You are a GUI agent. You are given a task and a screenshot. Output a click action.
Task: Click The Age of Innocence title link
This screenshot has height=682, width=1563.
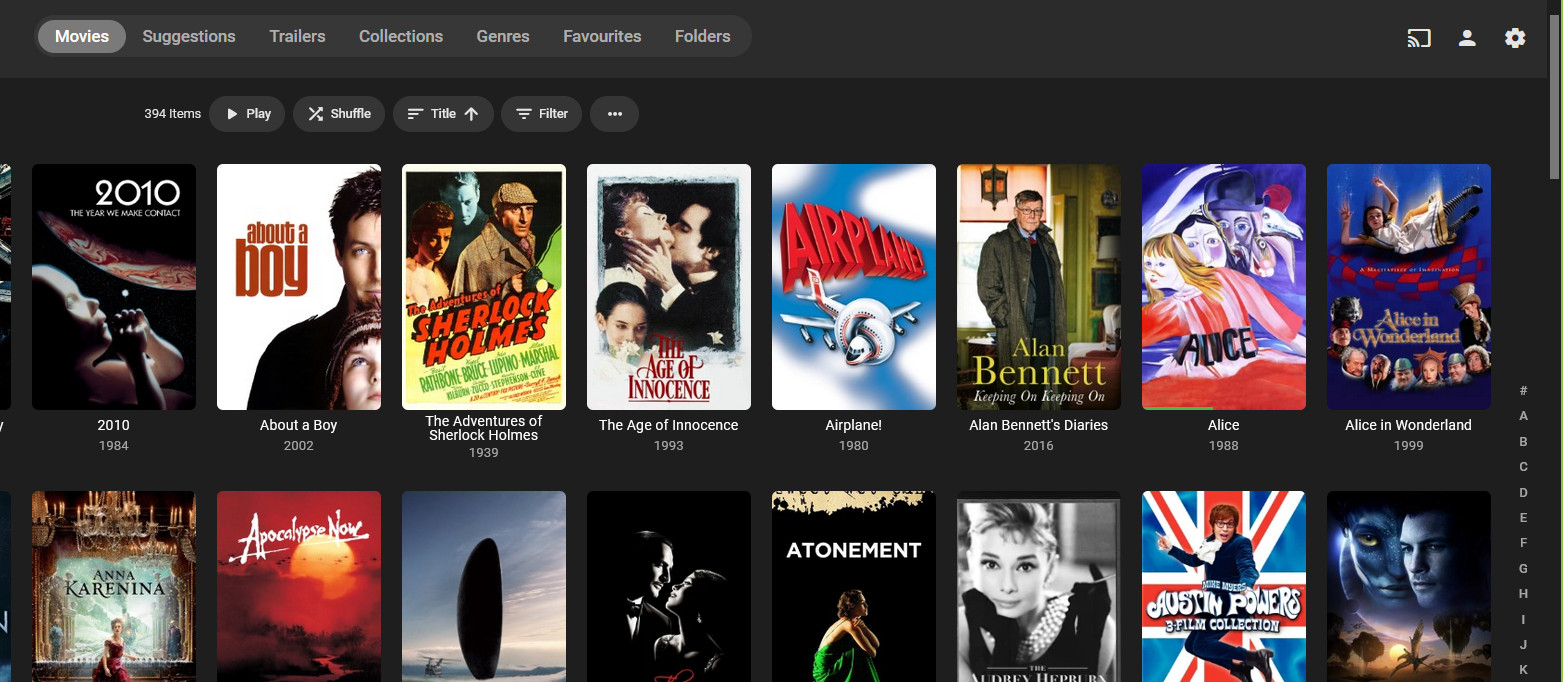click(668, 425)
